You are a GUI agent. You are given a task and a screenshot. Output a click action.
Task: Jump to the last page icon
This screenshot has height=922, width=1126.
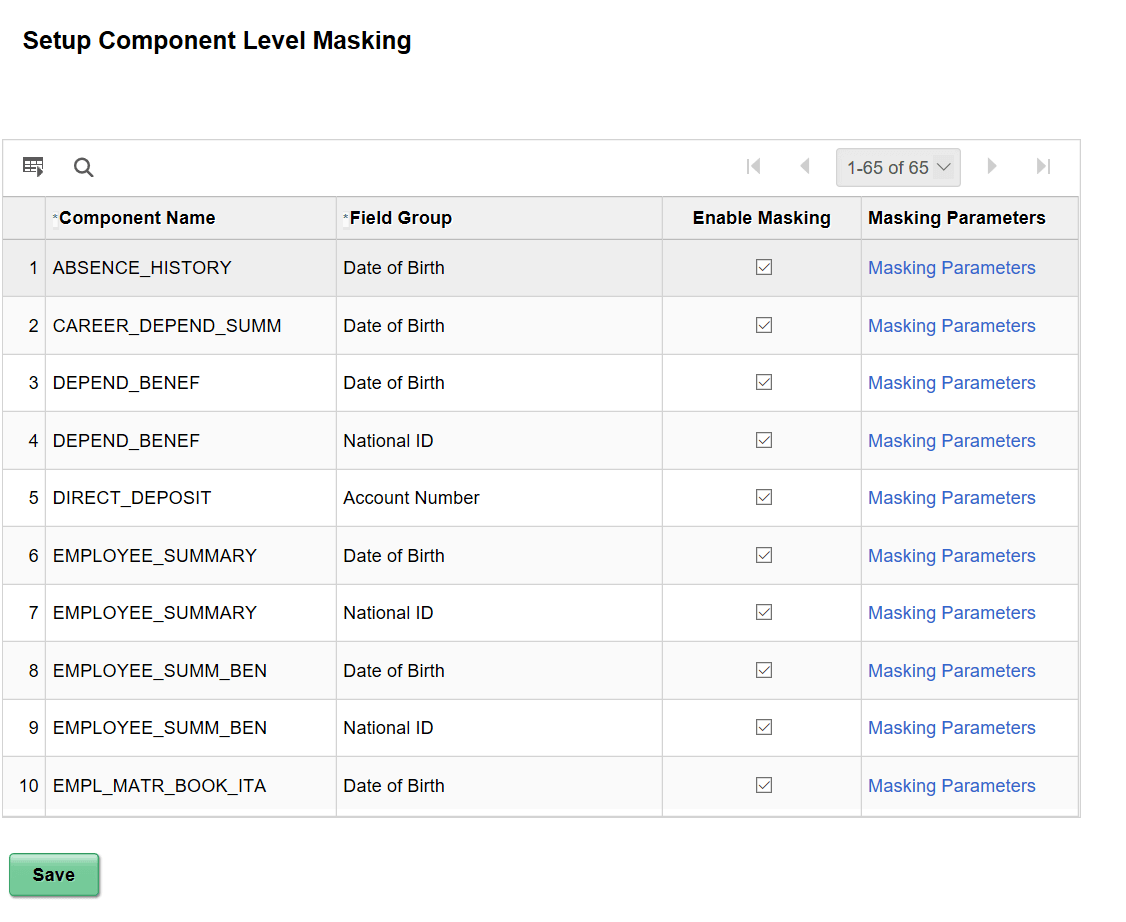[1043, 166]
